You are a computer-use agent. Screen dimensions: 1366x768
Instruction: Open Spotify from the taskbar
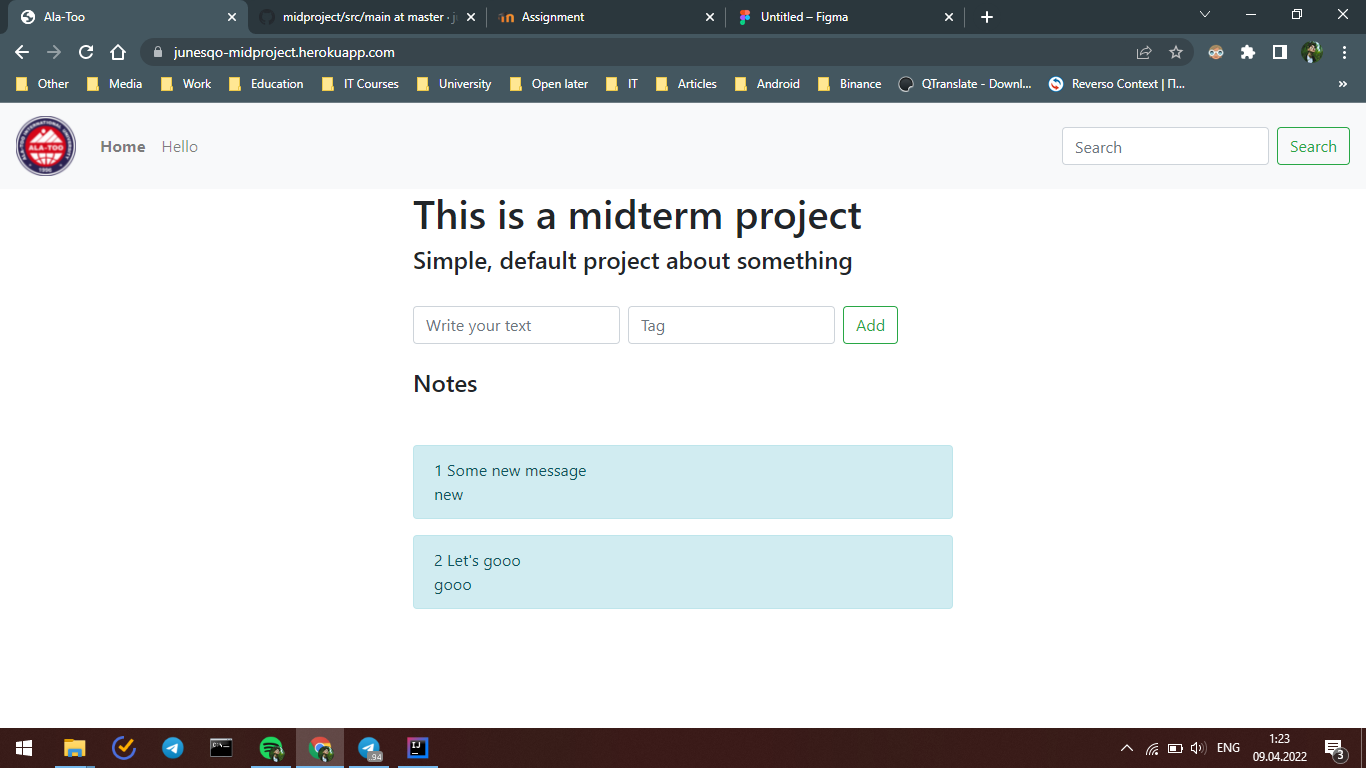pos(271,747)
